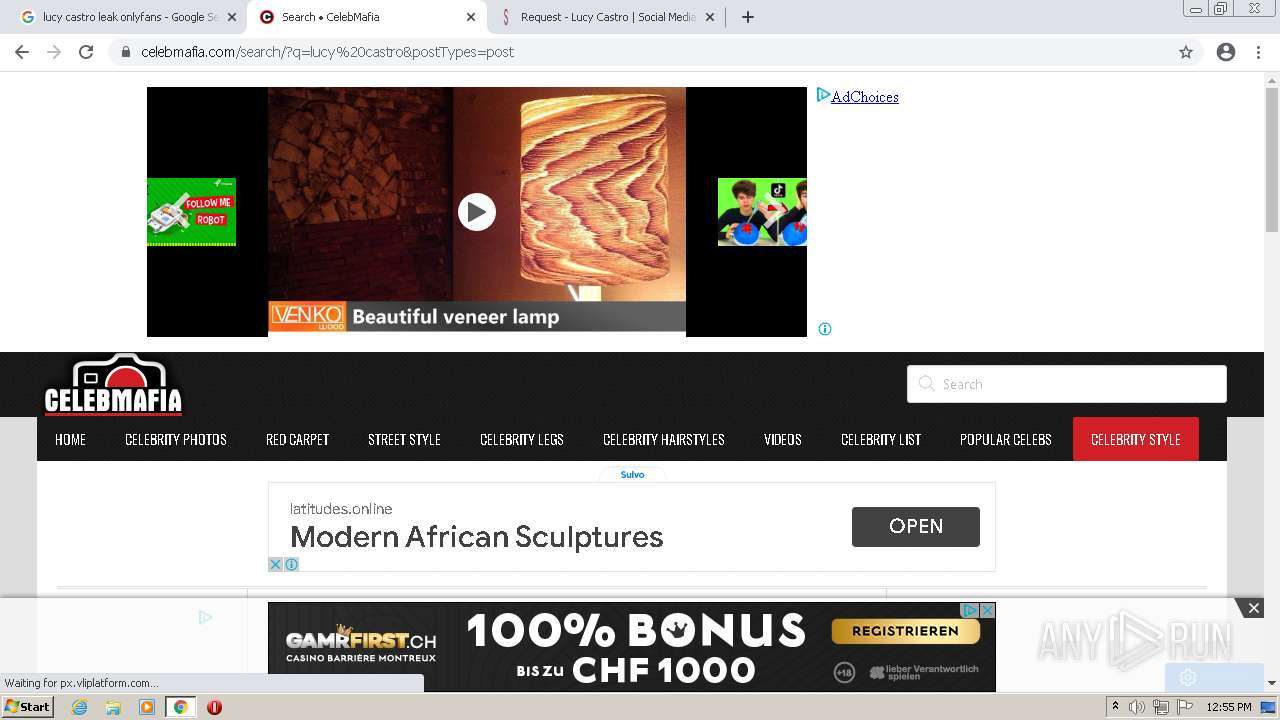Close the Search • CelebMafia tab
Viewport: 1280px width, 720px height.
coord(471,17)
